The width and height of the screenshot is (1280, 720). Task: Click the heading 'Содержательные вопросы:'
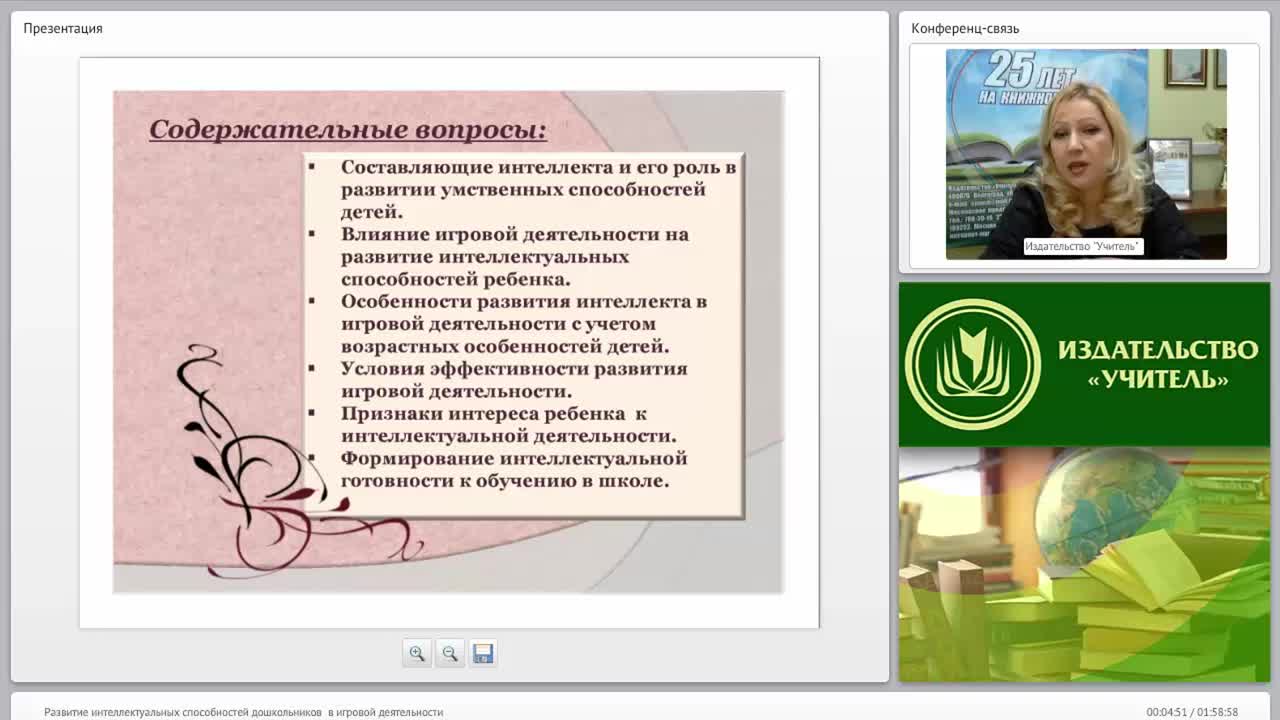348,130
